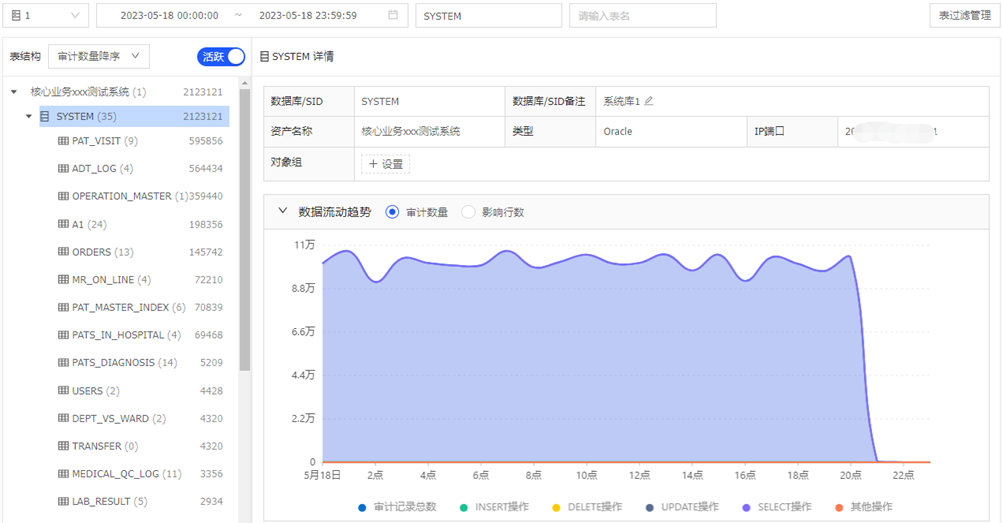Screen dimensions: 1003x523
Task: Click the table icon of PATS_IN_HOSPITAL row
Action: pyautogui.click(x=63, y=334)
